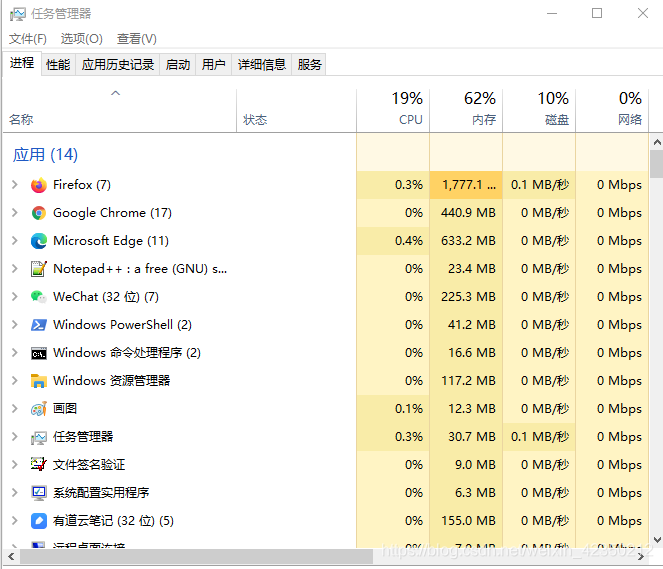Expand the Notepad++ process row

14,268
